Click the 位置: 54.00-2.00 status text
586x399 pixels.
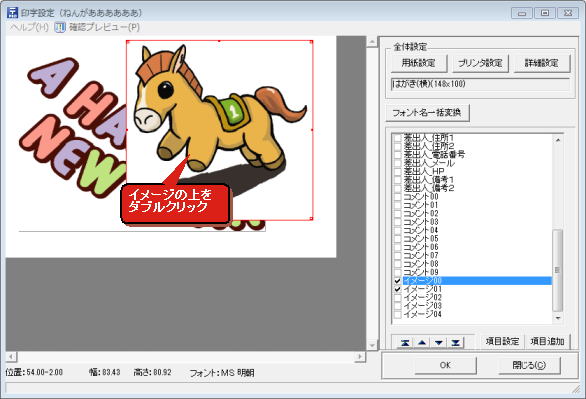[x=34, y=372]
